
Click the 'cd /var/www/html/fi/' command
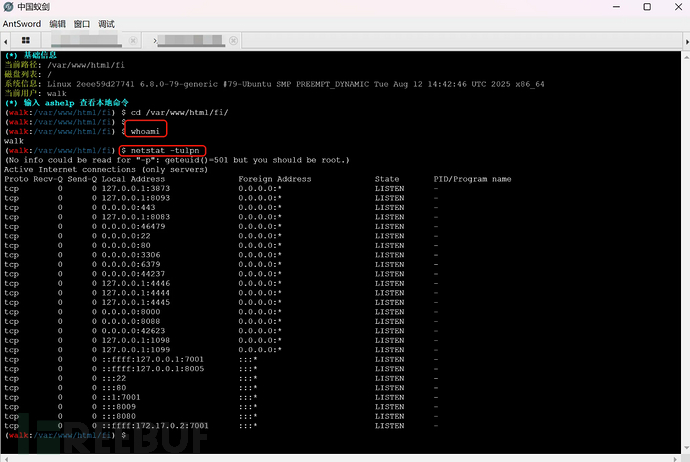[179, 112]
